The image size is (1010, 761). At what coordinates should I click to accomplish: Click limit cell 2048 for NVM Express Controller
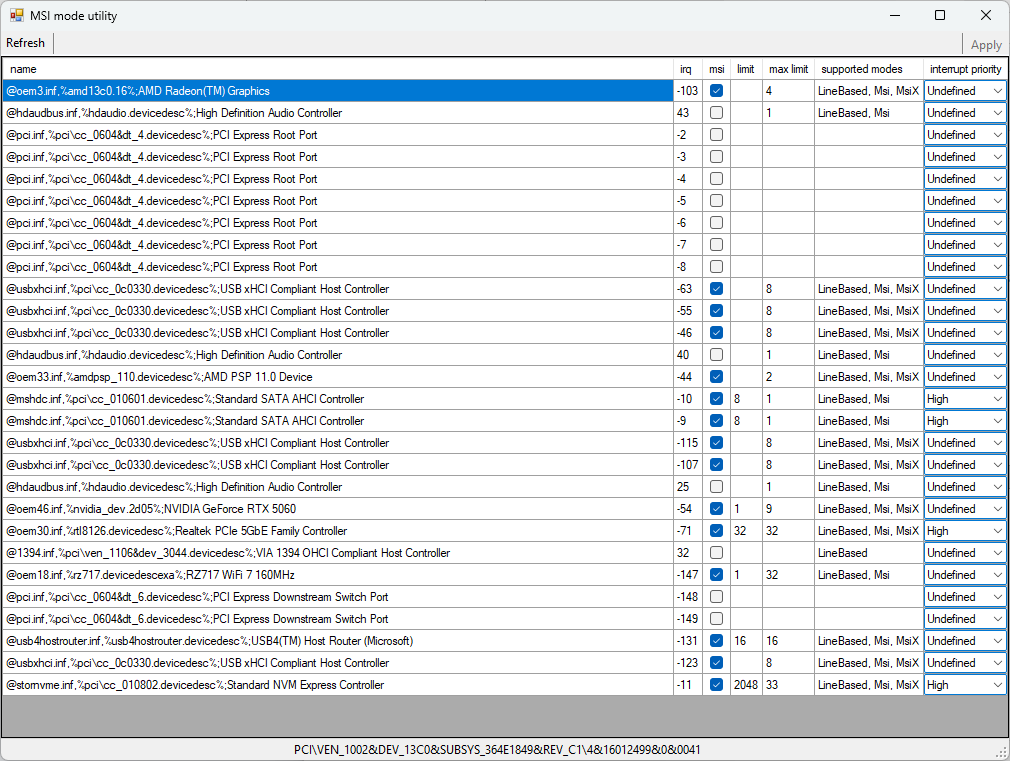[746, 685]
